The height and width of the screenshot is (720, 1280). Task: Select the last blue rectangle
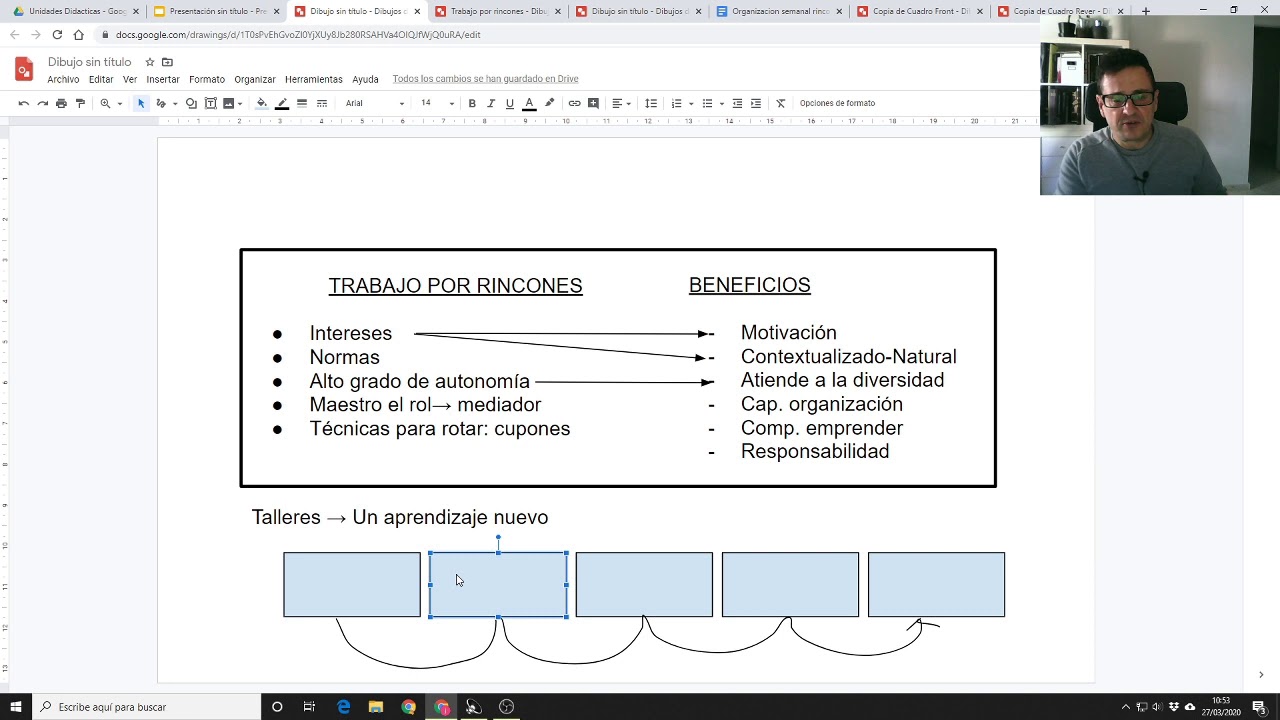pyautogui.click(x=936, y=585)
